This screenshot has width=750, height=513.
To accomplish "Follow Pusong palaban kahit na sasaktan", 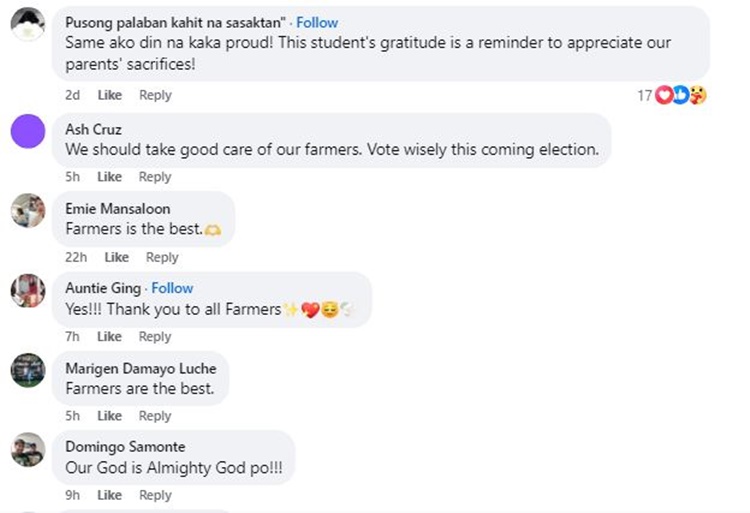I will click(317, 22).
